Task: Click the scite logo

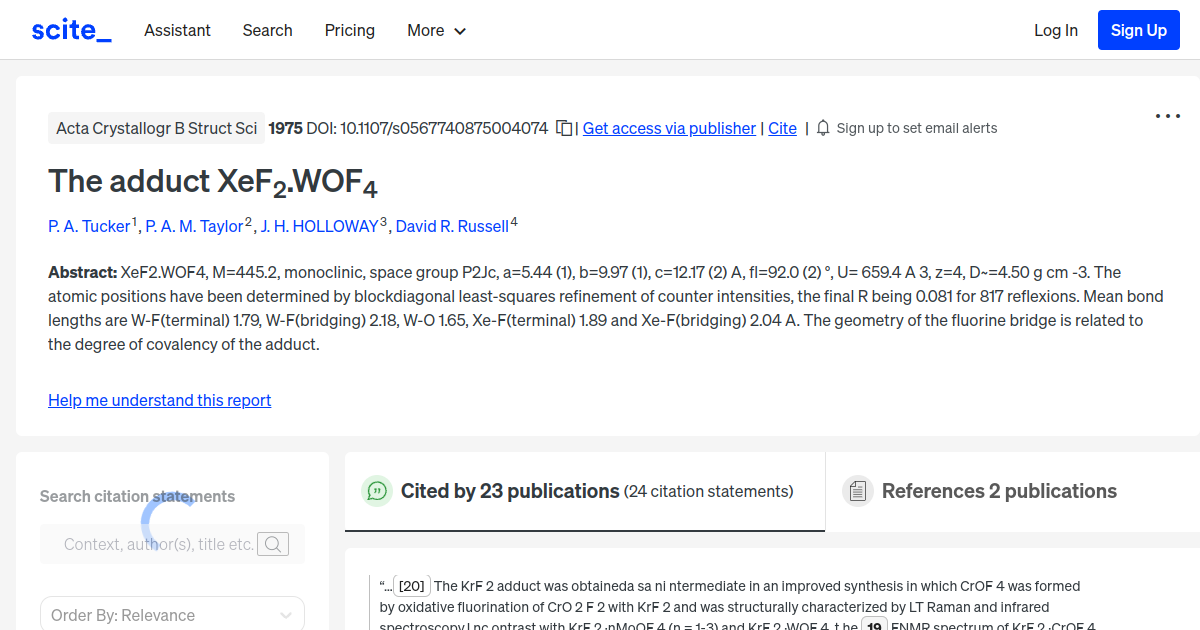Action: (70, 29)
